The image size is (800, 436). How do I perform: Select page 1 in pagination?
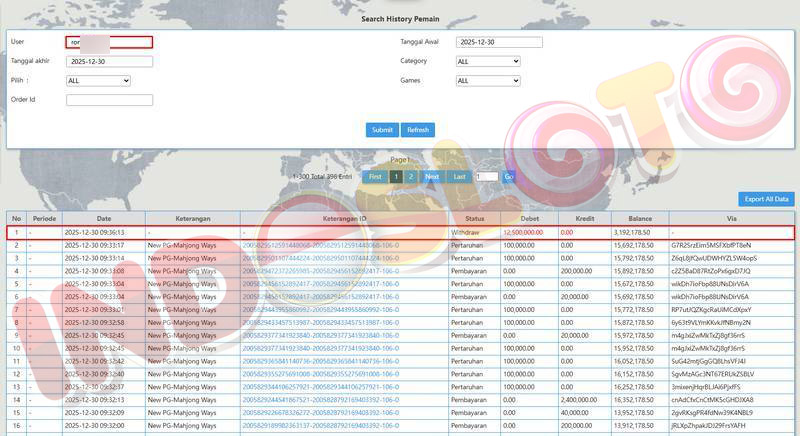[x=396, y=176]
